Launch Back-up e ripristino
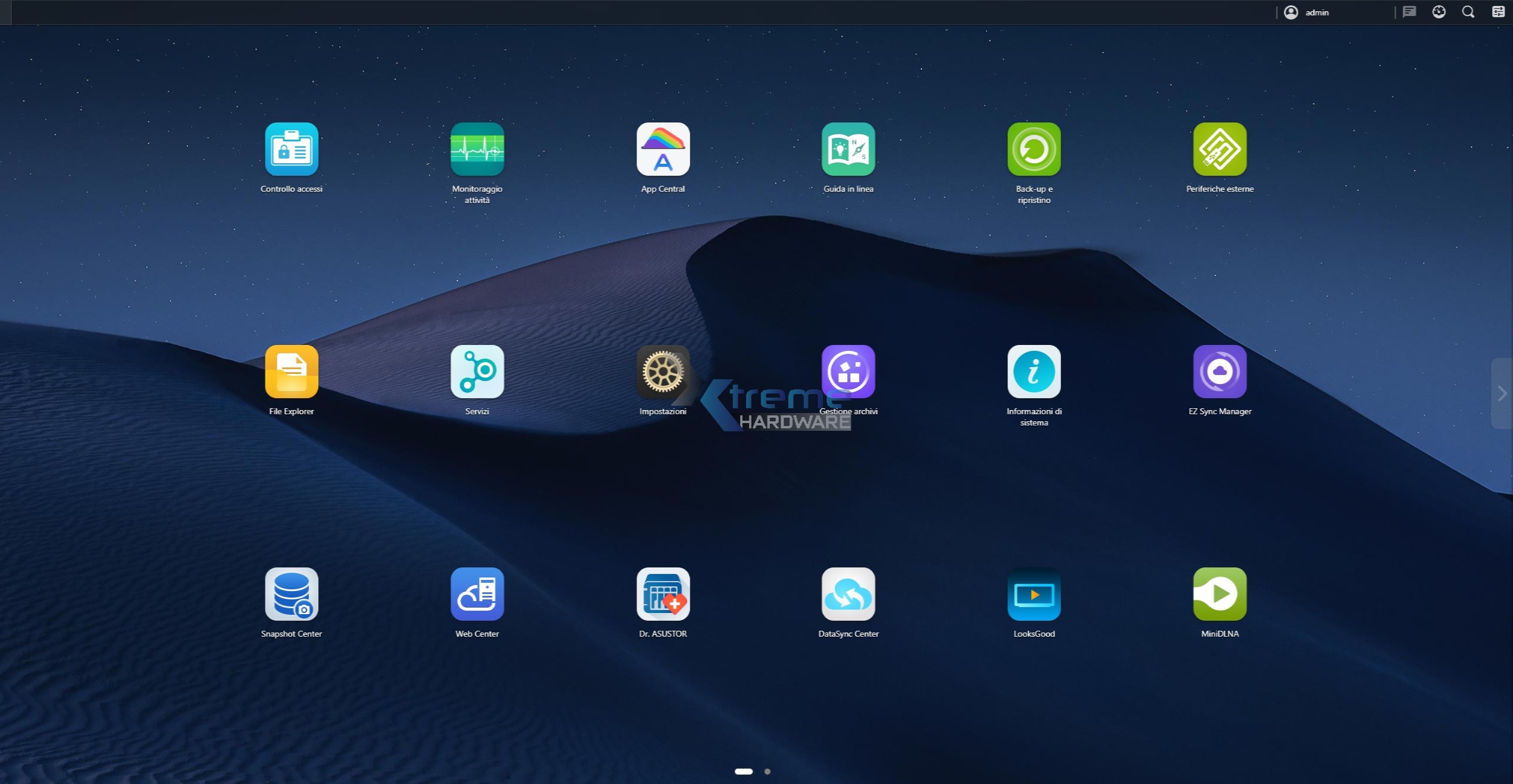Image resolution: width=1513 pixels, height=784 pixels. [x=1034, y=149]
